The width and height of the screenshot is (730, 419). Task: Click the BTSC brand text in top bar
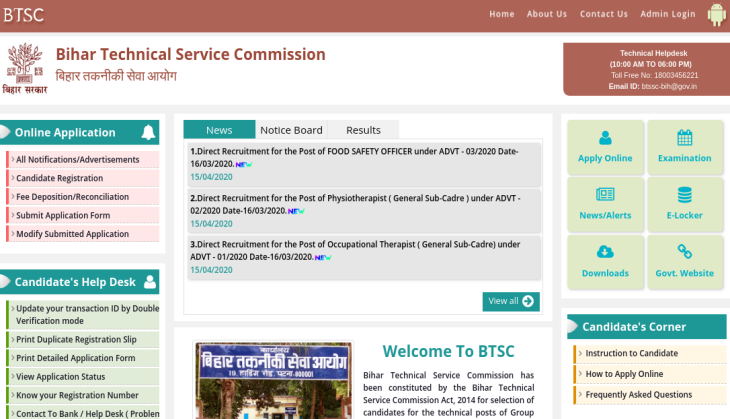[x=23, y=15]
